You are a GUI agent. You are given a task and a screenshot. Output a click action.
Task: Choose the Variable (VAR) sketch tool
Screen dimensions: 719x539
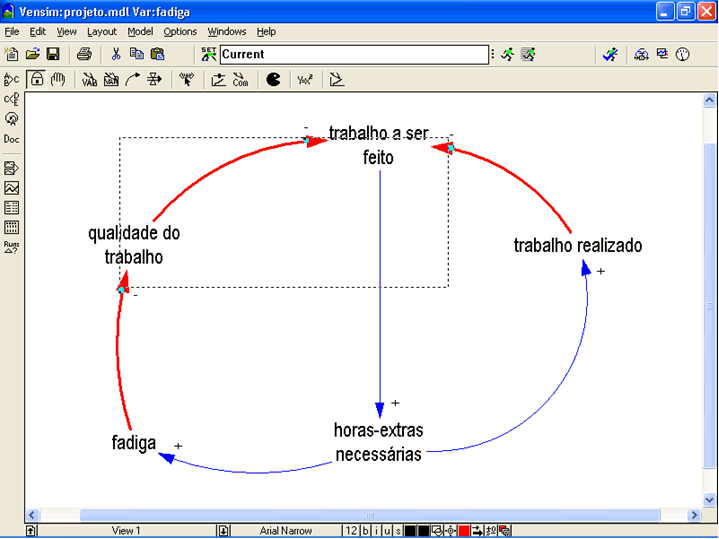[89, 80]
